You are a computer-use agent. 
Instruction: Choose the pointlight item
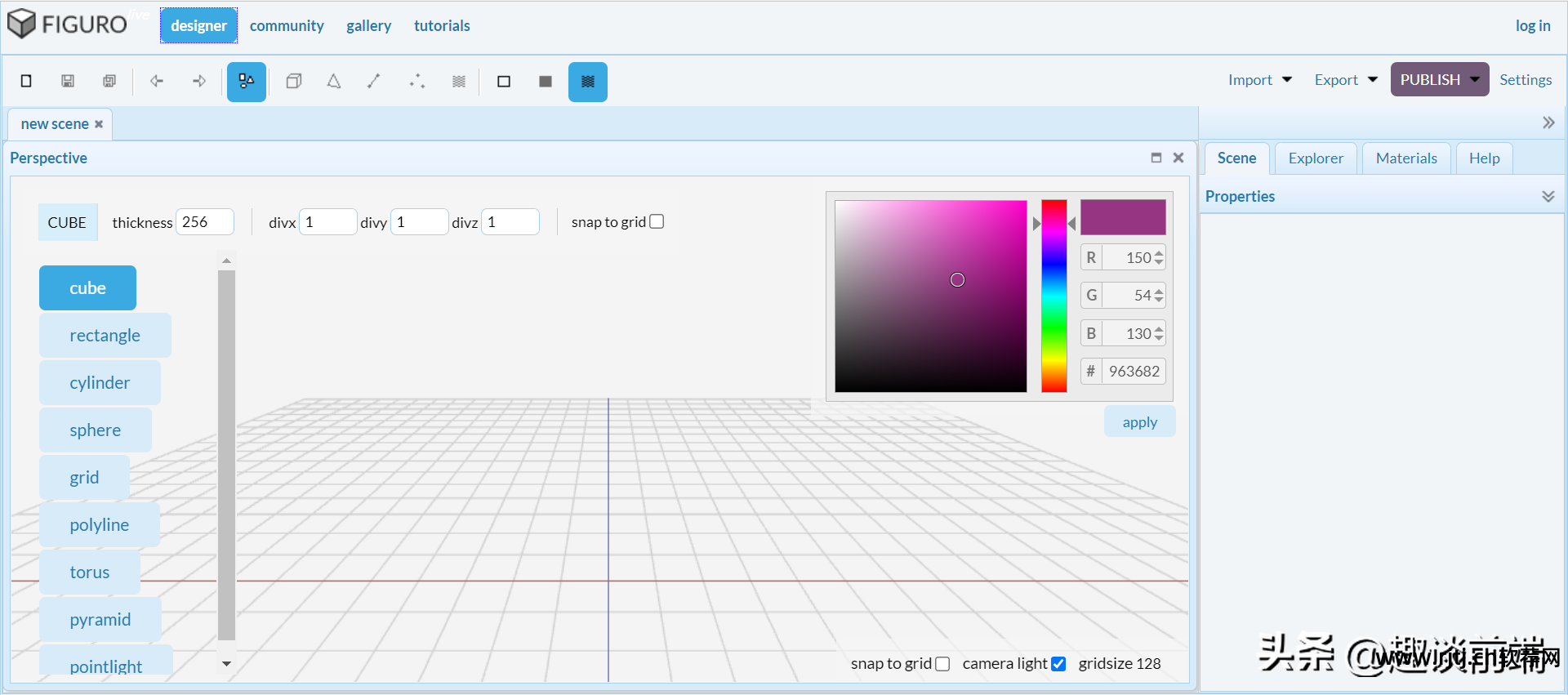[x=106, y=662]
